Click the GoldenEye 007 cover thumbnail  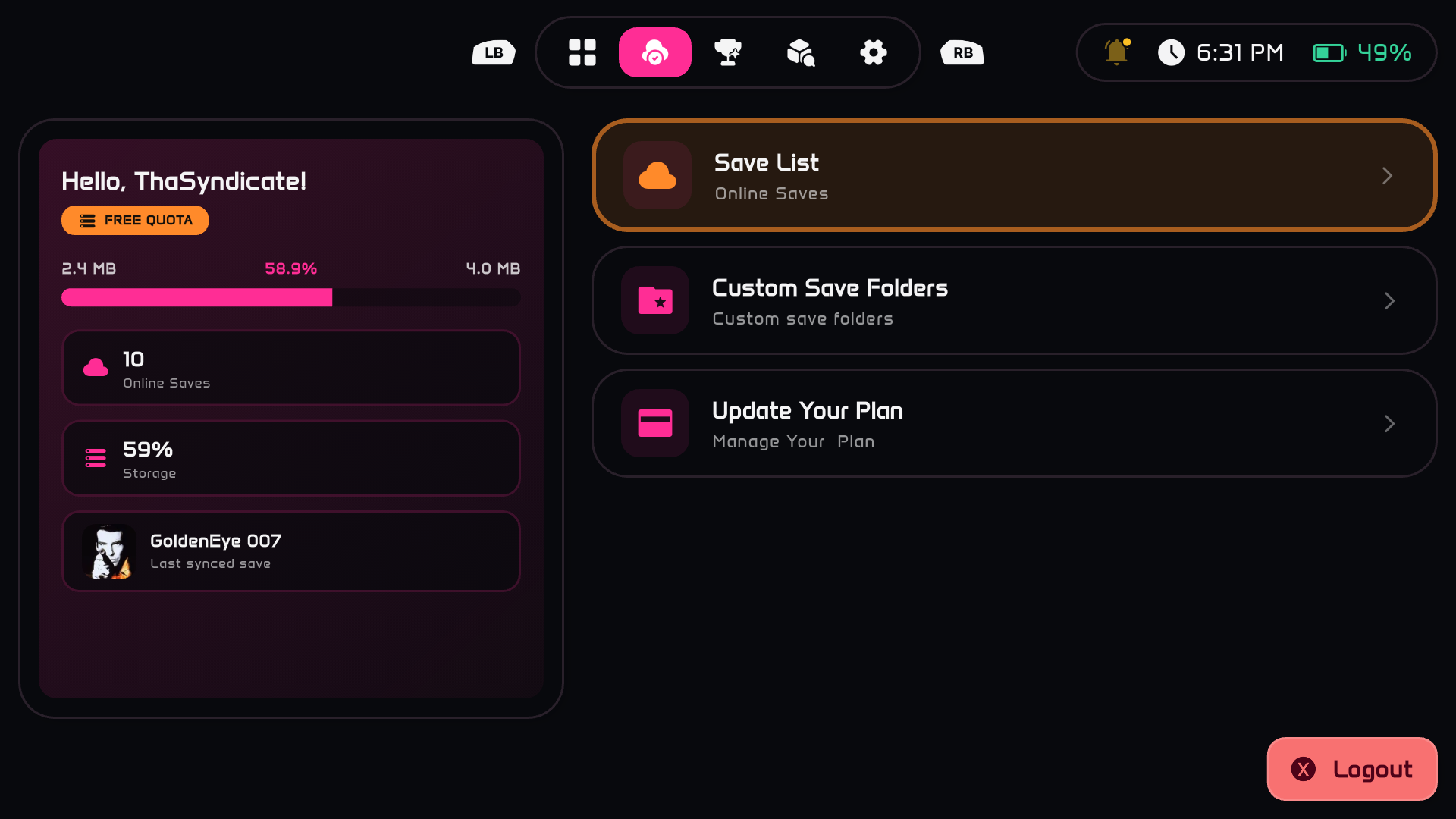[109, 551]
